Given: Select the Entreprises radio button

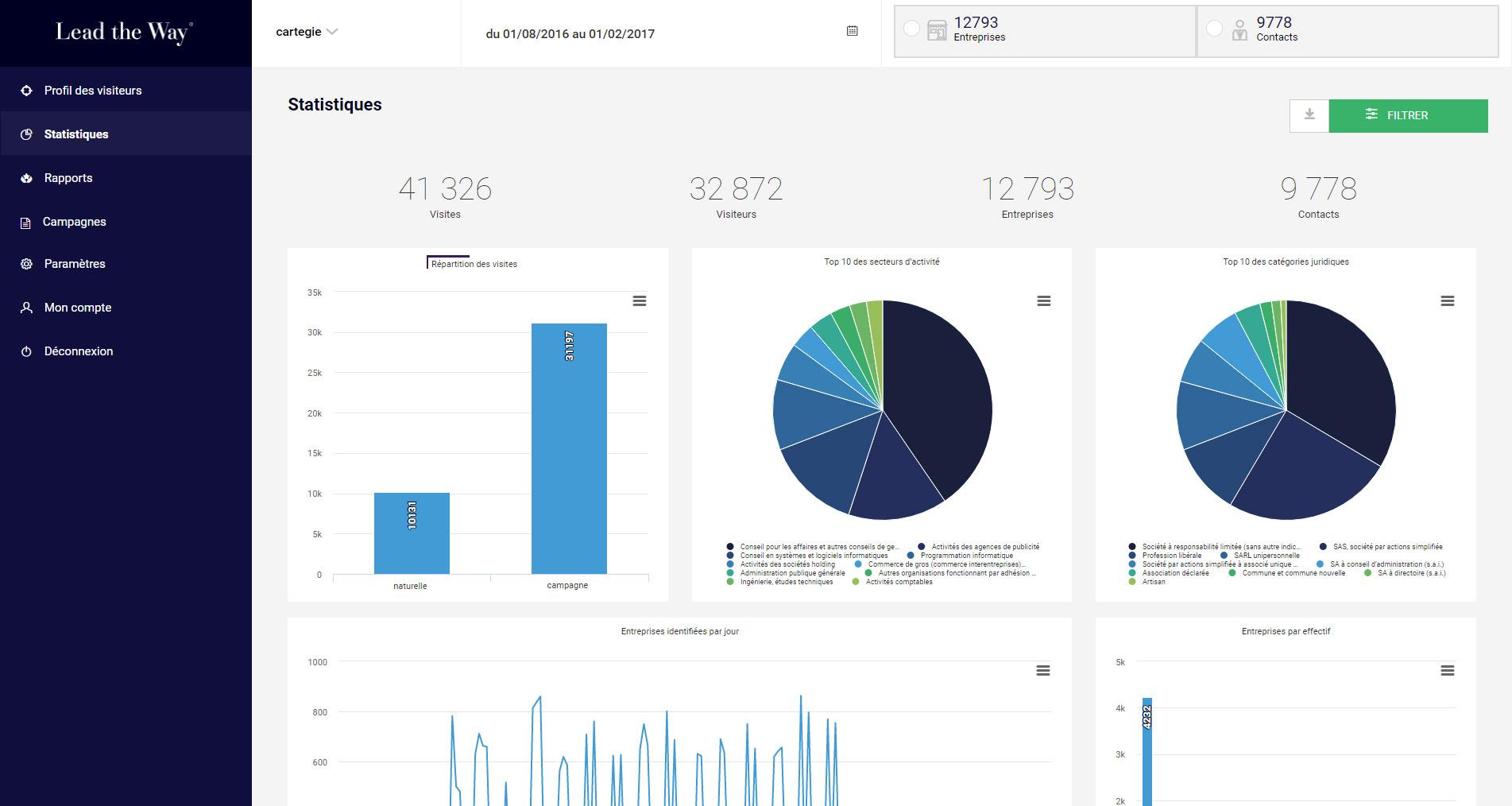Looking at the screenshot, I should click(x=912, y=29).
